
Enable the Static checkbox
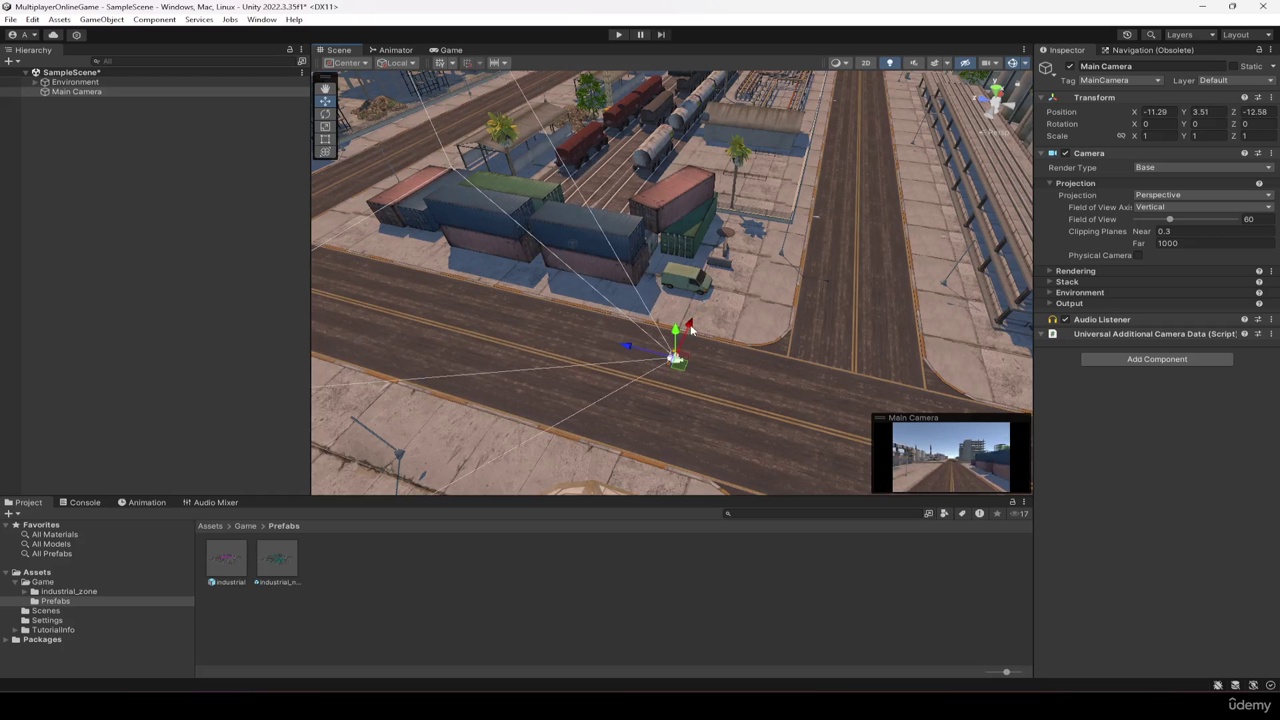[x=1233, y=66]
